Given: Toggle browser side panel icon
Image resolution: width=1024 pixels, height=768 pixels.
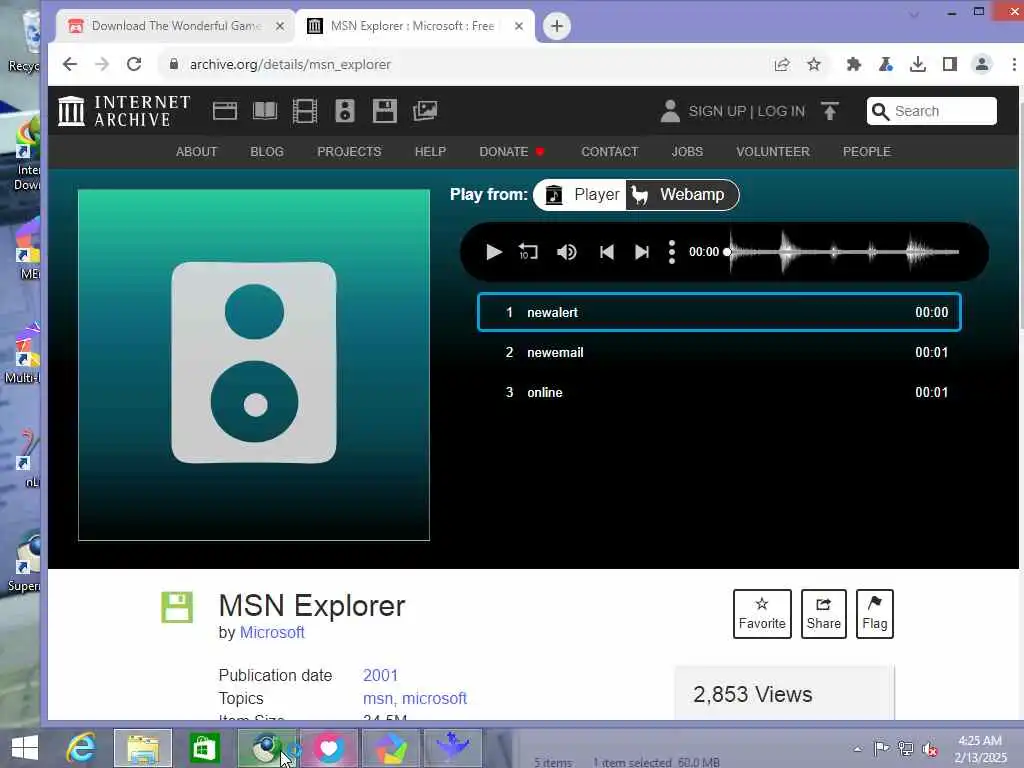Looking at the screenshot, I should [x=950, y=64].
